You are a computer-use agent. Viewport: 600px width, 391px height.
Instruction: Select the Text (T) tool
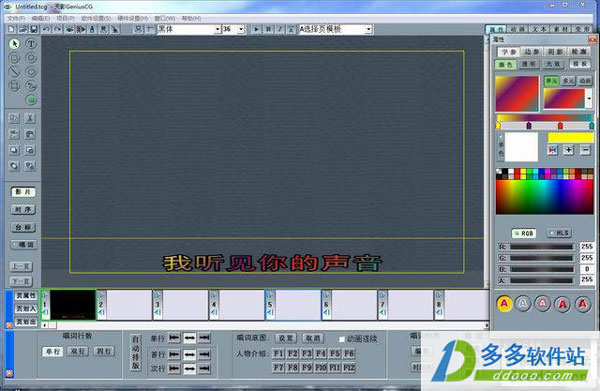31,44
